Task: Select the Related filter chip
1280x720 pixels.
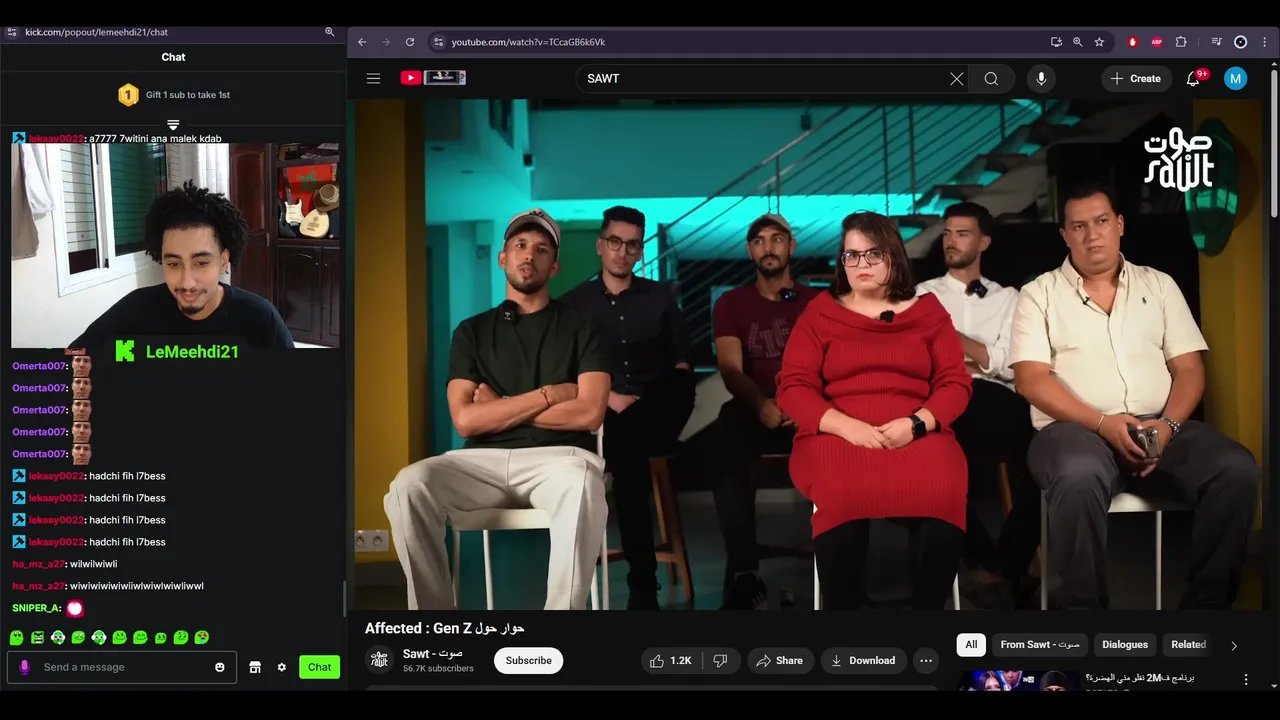Action: [1188, 645]
